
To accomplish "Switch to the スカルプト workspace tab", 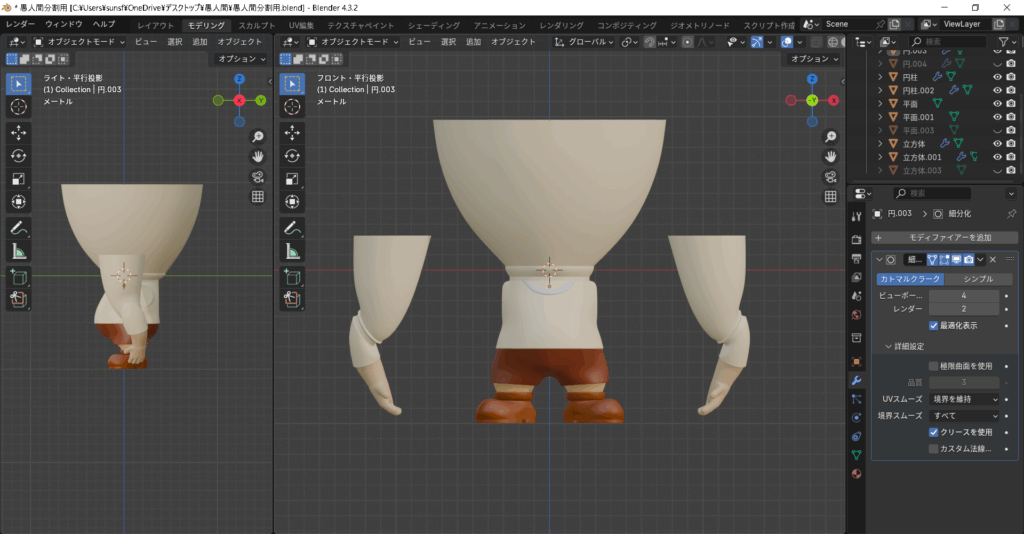I will tap(257, 24).
